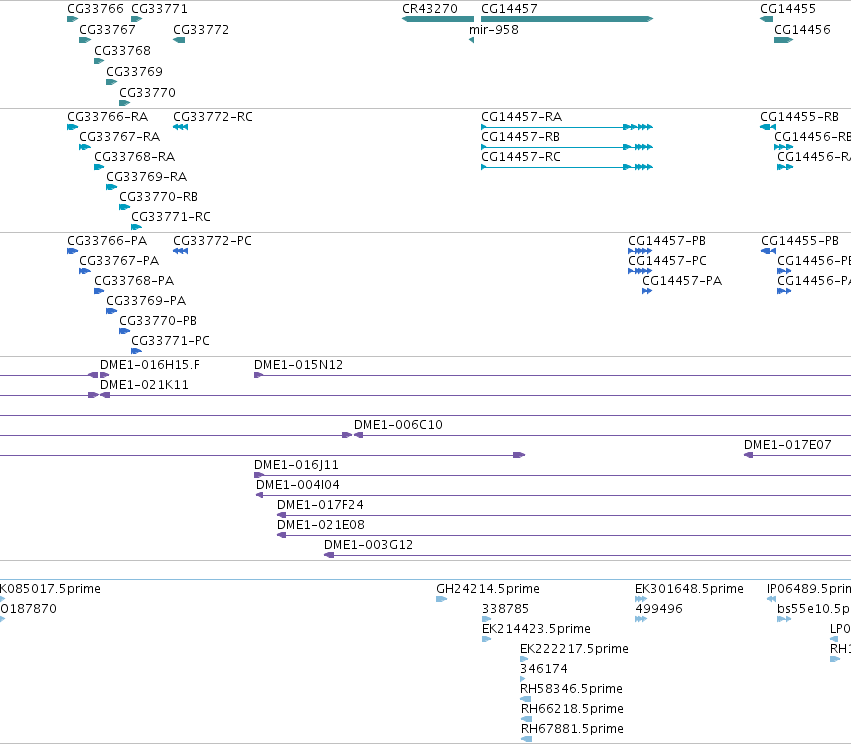851x744 pixels.
Task: Click EST EK214423.5prime
Action: 536,629
